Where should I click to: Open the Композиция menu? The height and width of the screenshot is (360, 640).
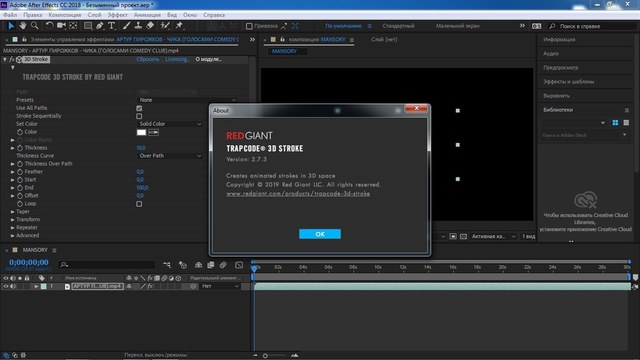(64, 15)
